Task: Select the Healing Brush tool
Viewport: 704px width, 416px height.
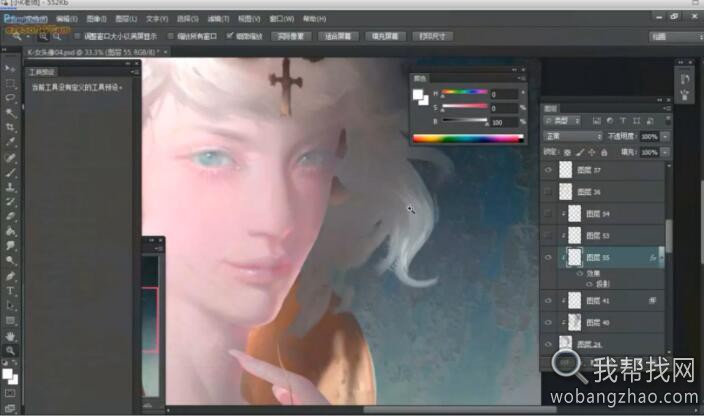Action: (x=10, y=158)
